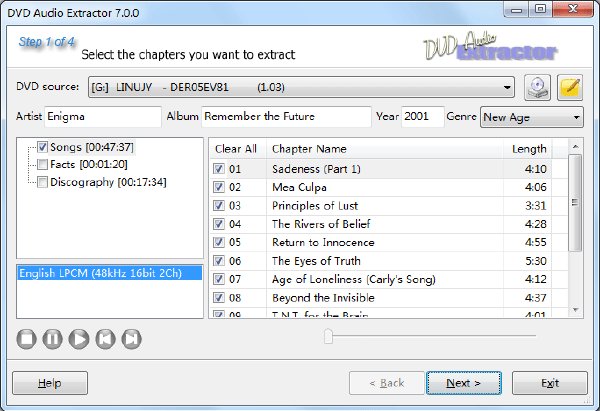600x411 pixels.
Task: Select the Discography [00:17:34] tree entry
Action: (108, 182)
